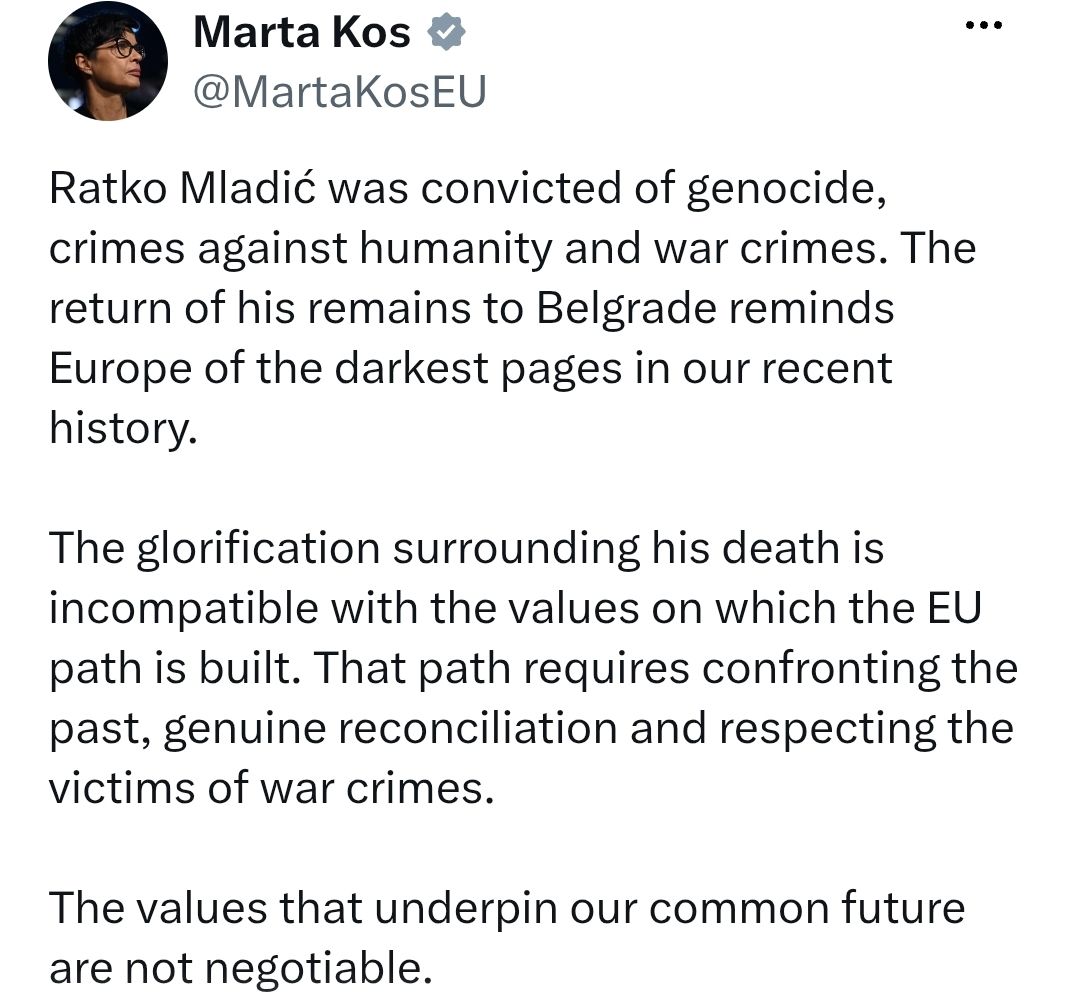Click the phrase common future in the last paragraph
1080x997 pixels.
tap(807, 908)
